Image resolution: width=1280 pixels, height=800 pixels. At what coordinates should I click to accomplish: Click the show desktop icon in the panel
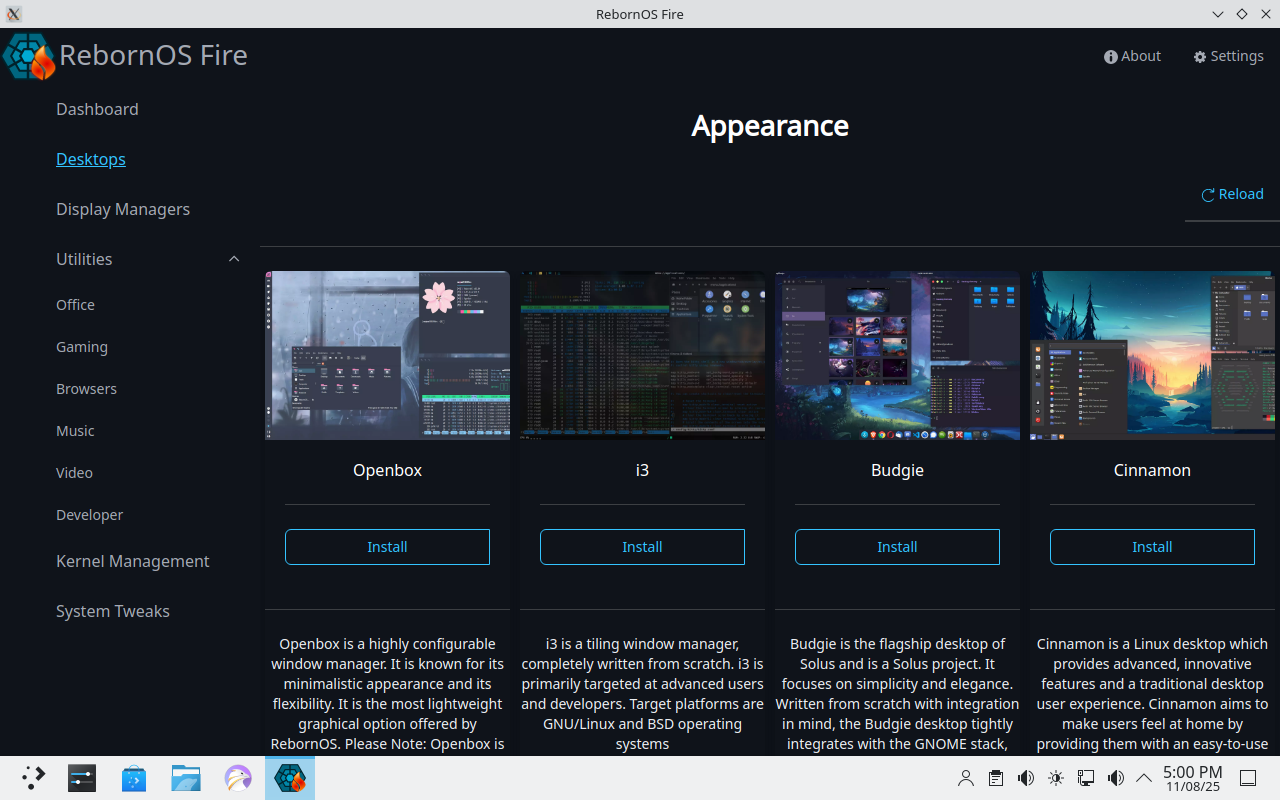(1248, 778)
